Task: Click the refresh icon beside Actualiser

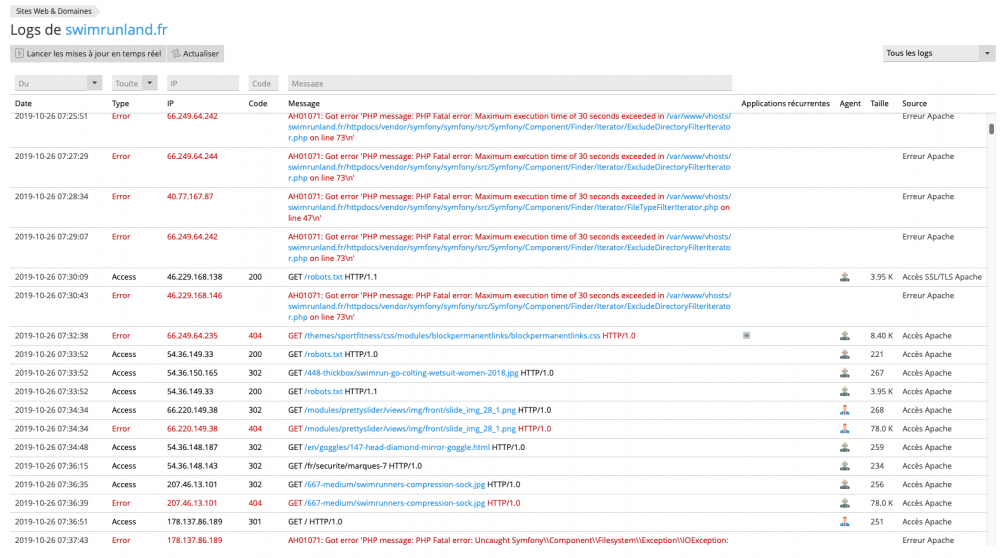Action: point(176,54)
